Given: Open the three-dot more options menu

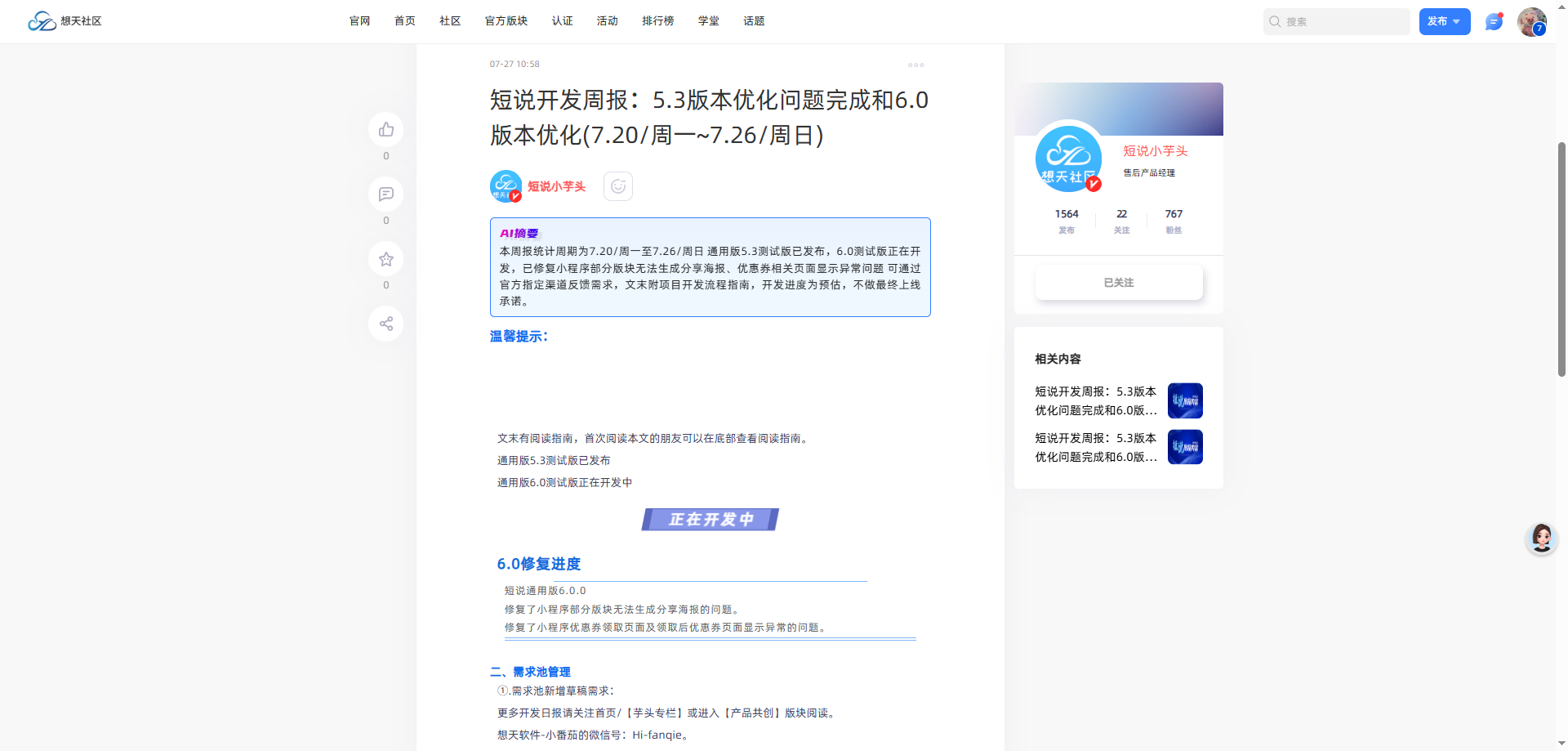Looking at the screenshot, I should [916, 65].
